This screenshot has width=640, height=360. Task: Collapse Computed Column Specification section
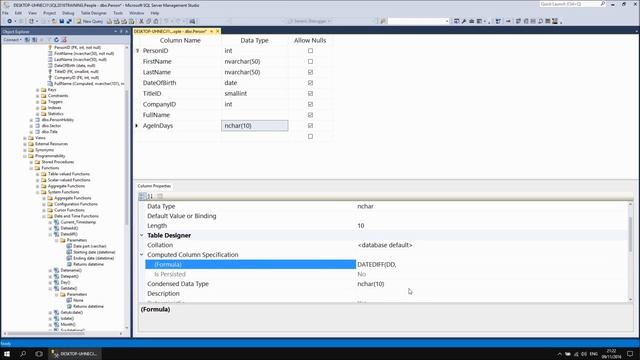pos(142,255)
